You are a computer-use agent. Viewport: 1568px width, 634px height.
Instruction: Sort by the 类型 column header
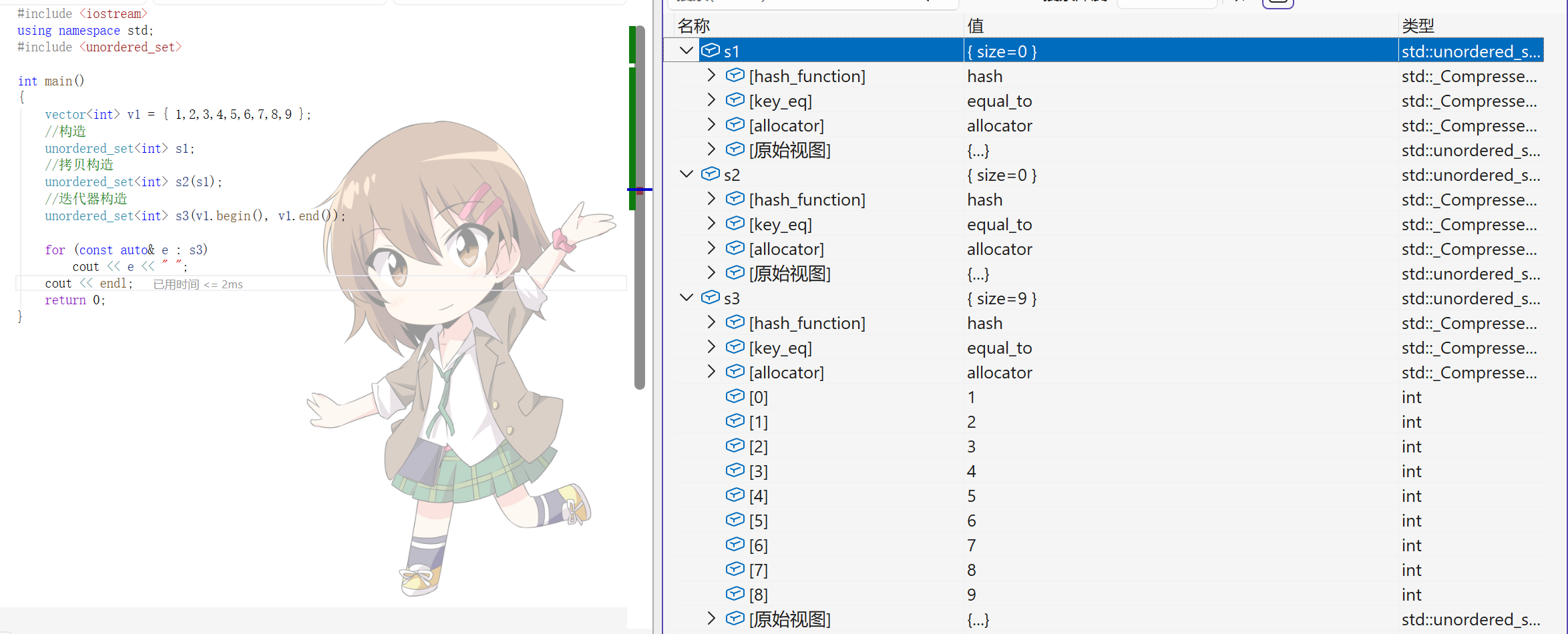1471,26
